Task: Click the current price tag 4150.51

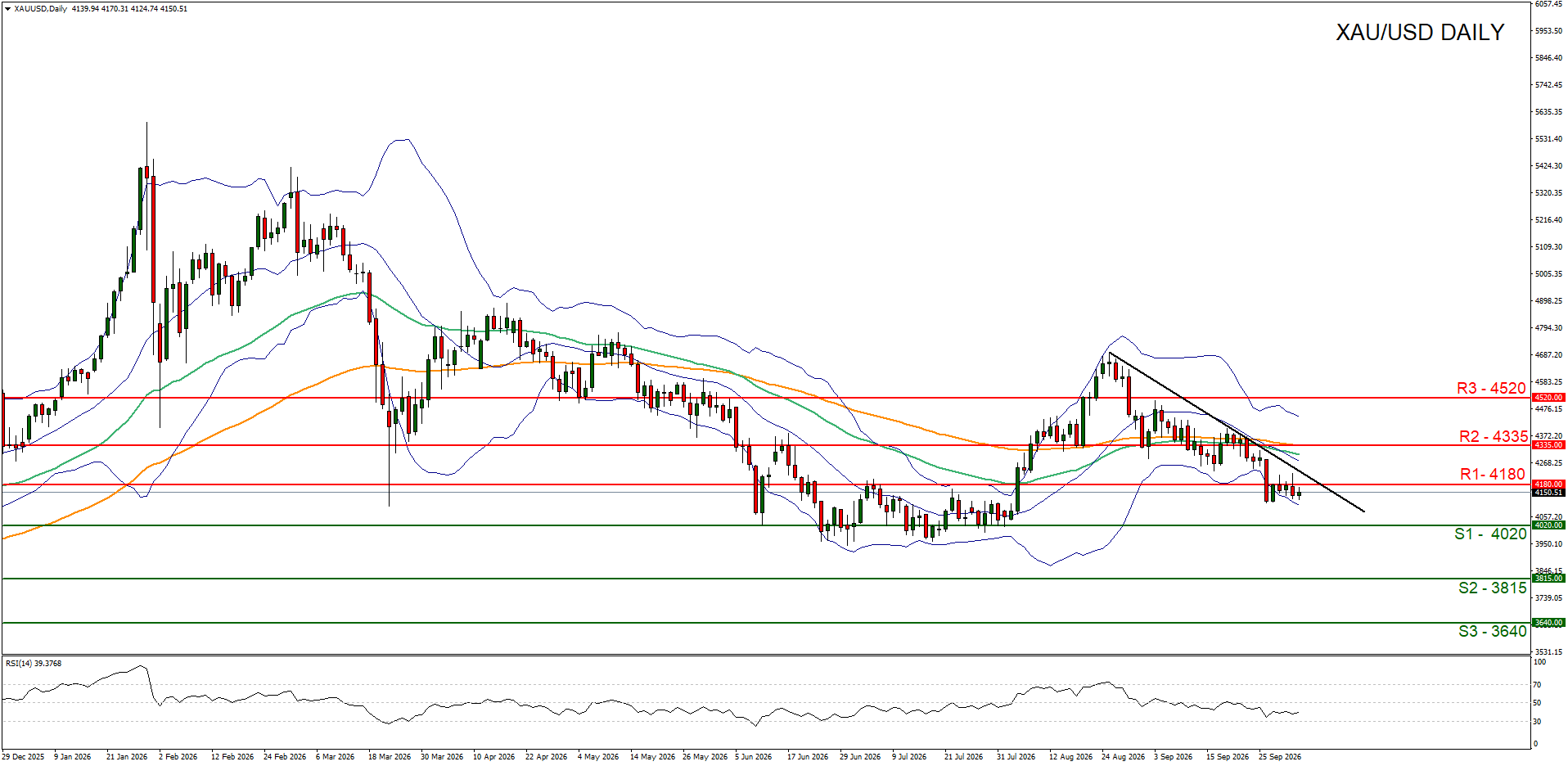Action: click(1548, 493)
